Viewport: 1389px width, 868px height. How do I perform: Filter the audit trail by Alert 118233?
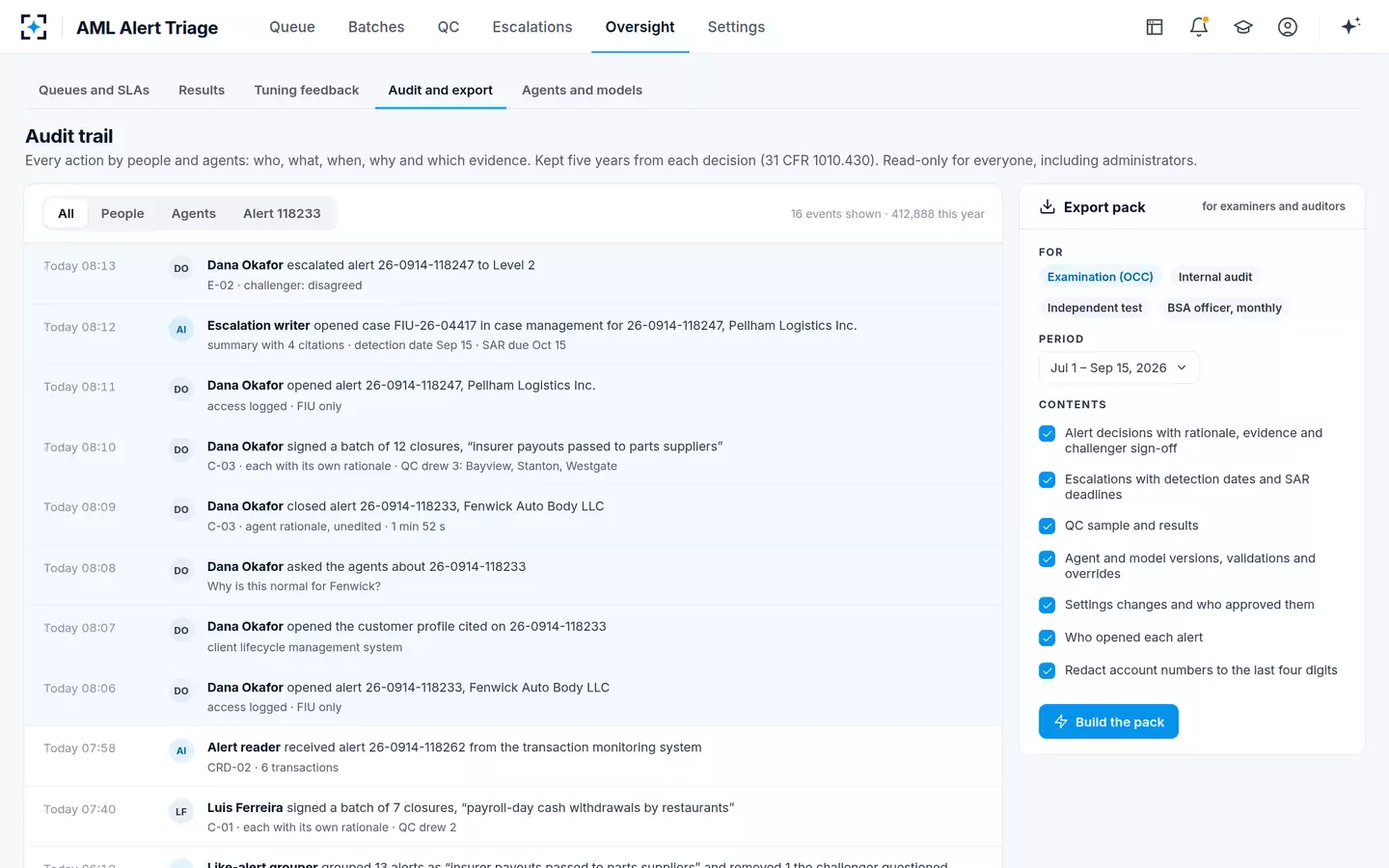282,213
